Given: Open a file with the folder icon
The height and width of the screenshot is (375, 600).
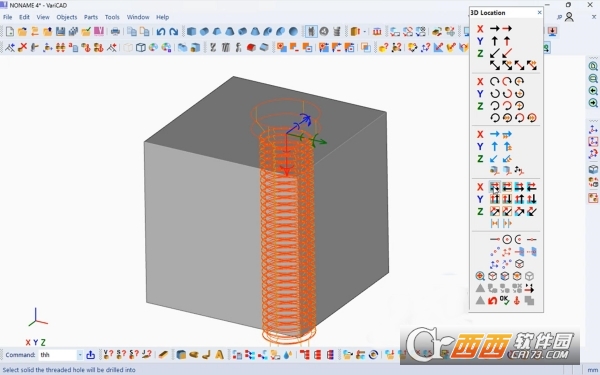Looking at the screenshot, I should pos(22,31).
